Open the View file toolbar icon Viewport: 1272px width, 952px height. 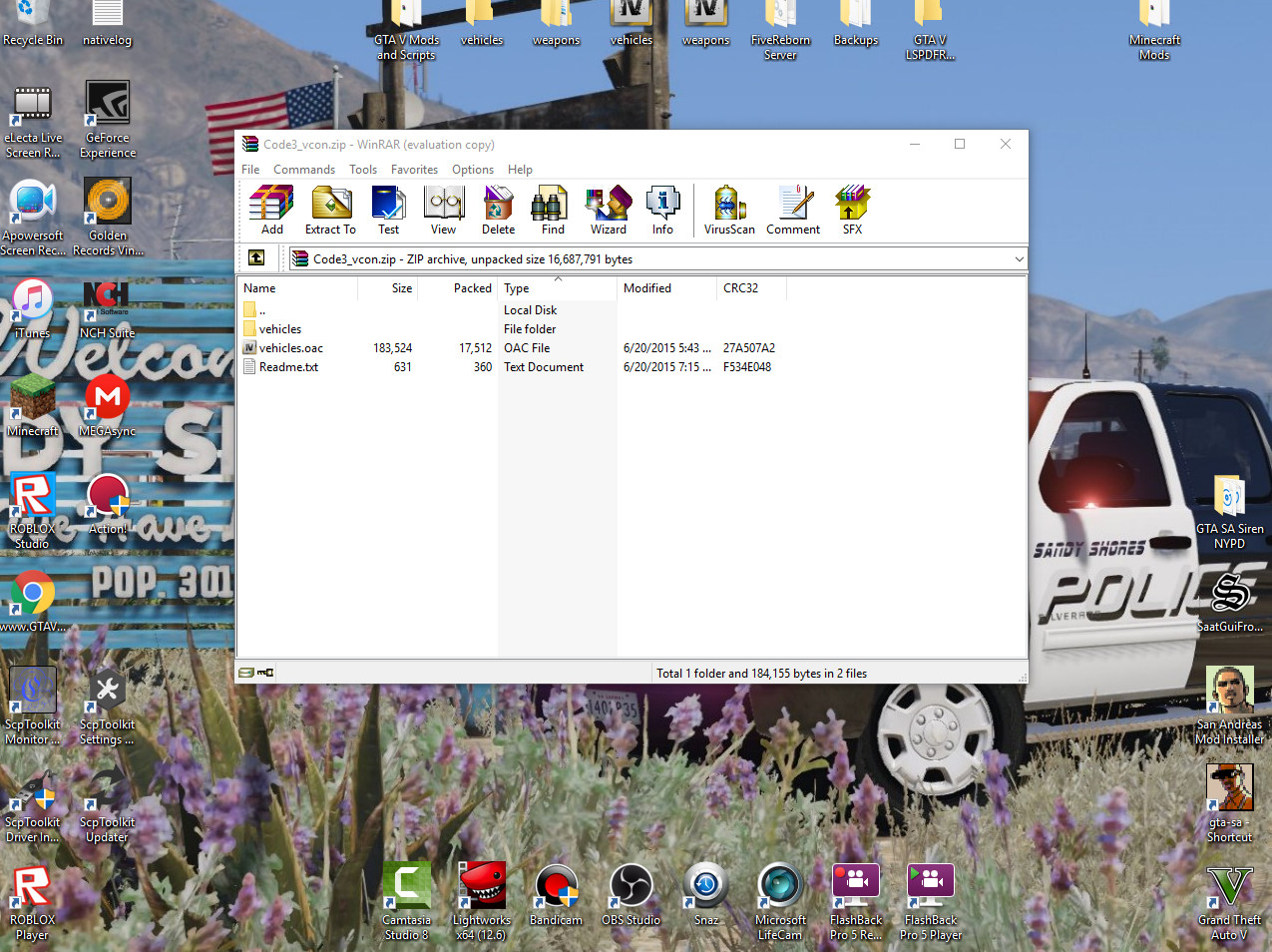click(x=443, y=210)
